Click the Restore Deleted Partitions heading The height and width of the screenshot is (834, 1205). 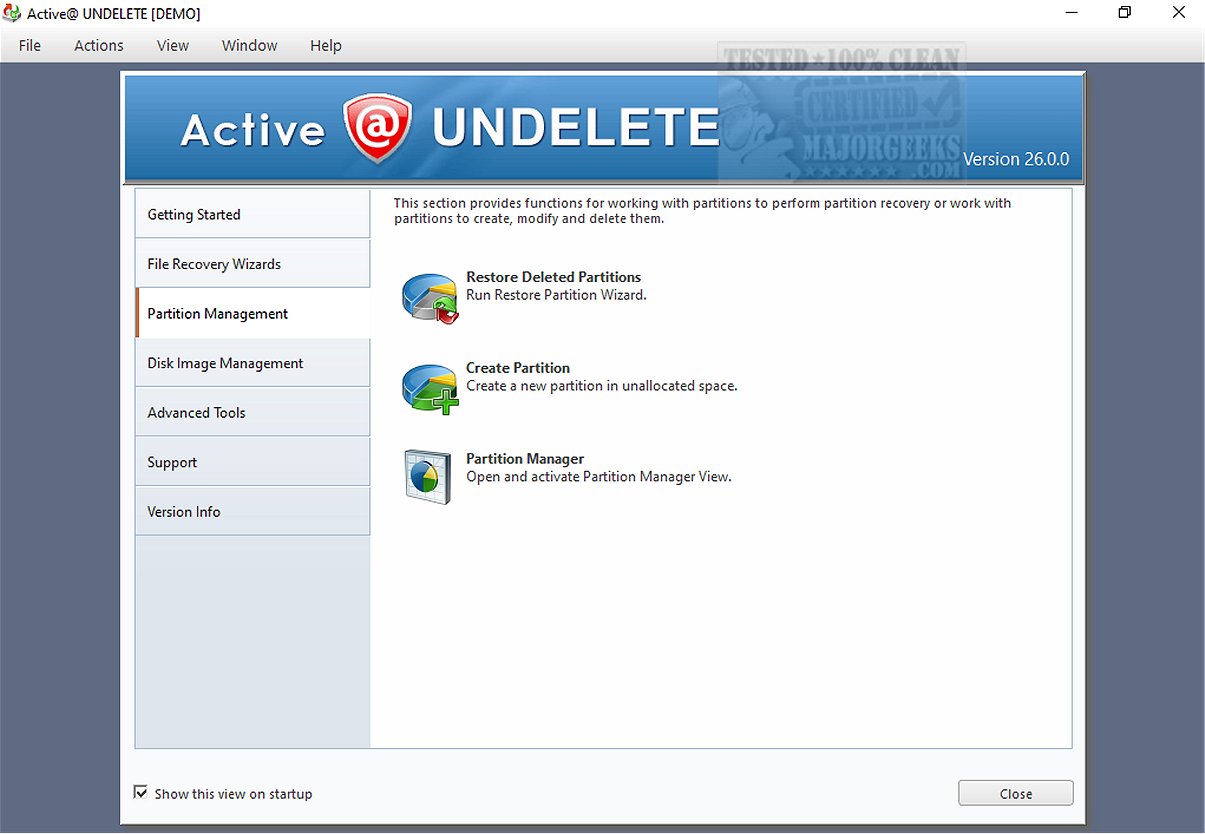coord(553,277)
